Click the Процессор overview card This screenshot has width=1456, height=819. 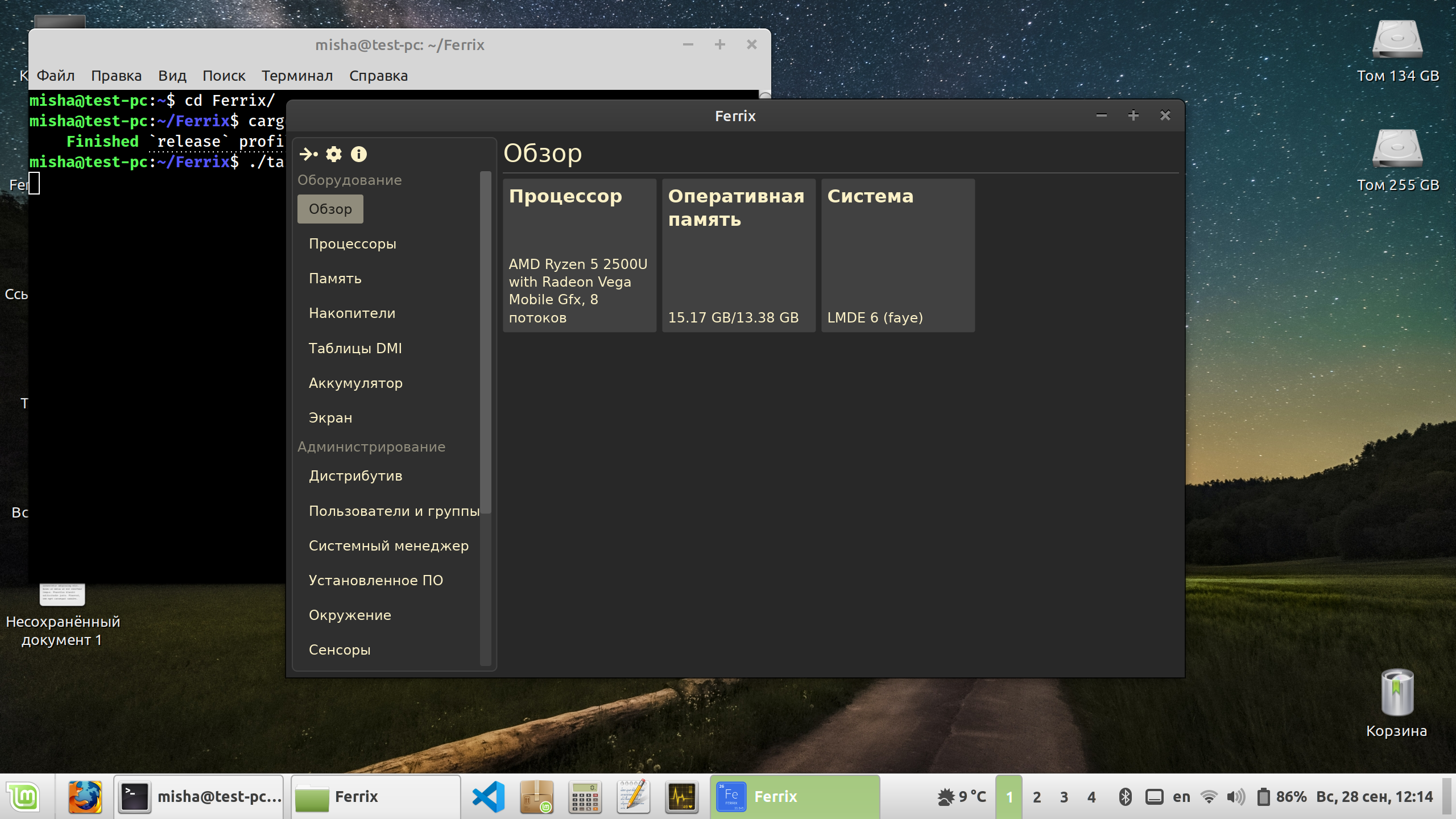(579, 256)
